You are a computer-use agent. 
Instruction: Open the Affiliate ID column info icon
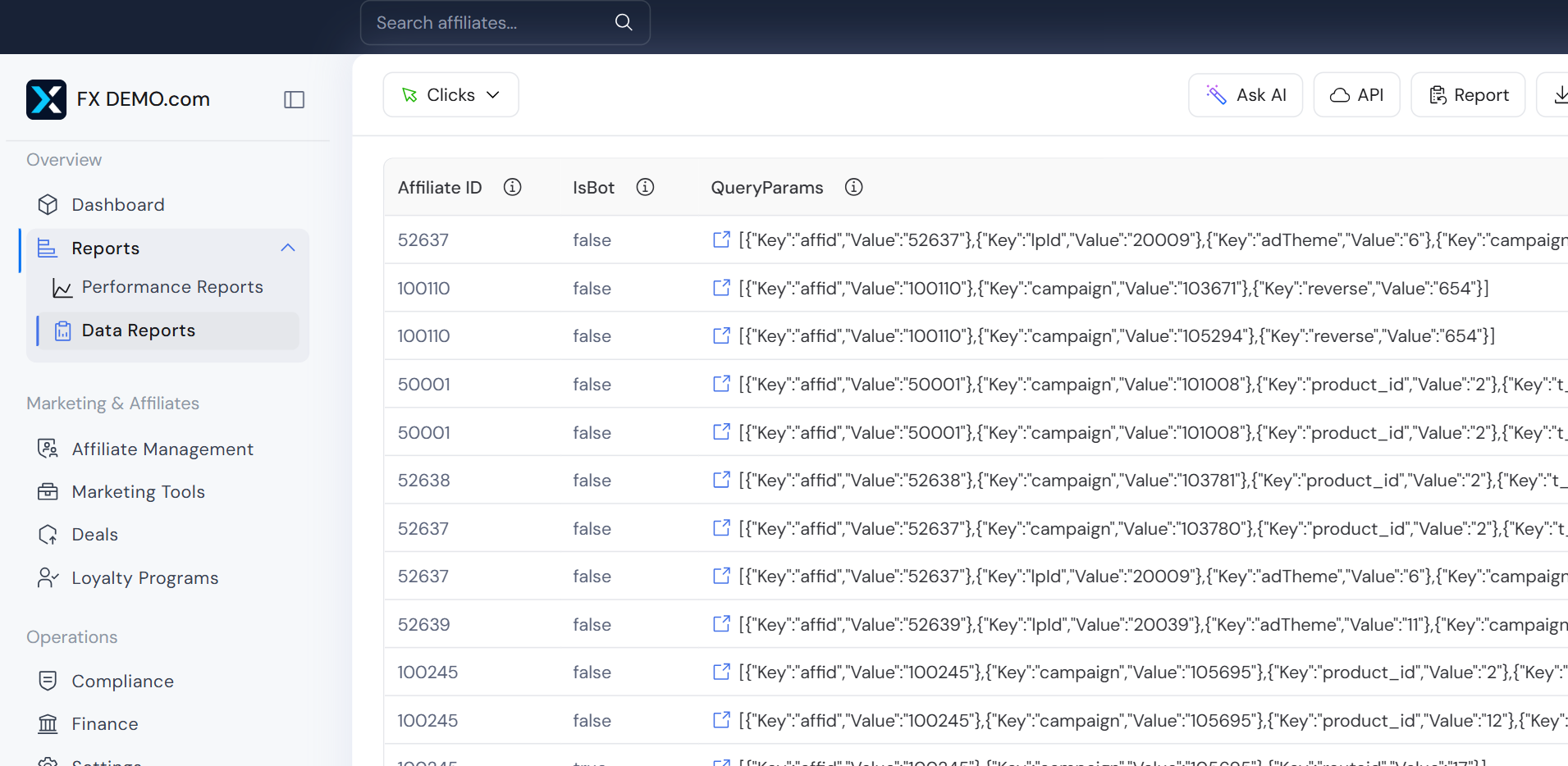tap(512, 187)
